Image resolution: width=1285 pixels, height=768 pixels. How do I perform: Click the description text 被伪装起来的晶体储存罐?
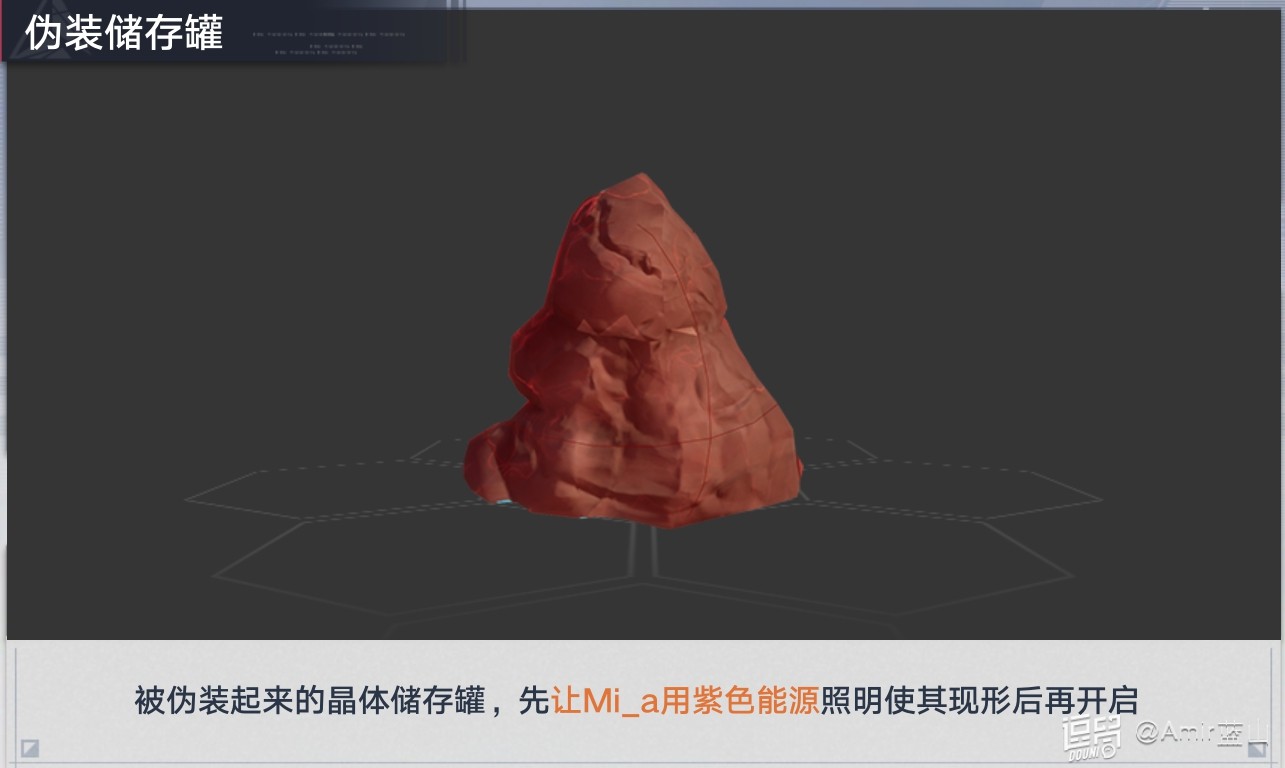click(x=309, y=701)
